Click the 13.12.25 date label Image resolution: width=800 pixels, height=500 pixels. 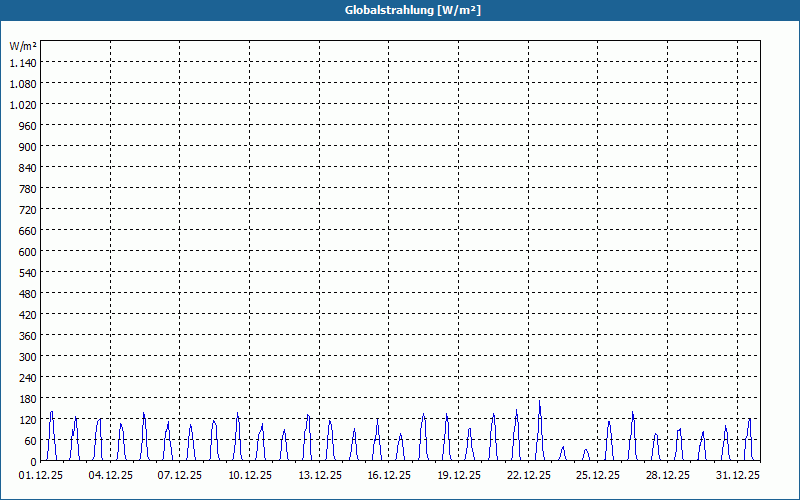click(x=319, y=476)
